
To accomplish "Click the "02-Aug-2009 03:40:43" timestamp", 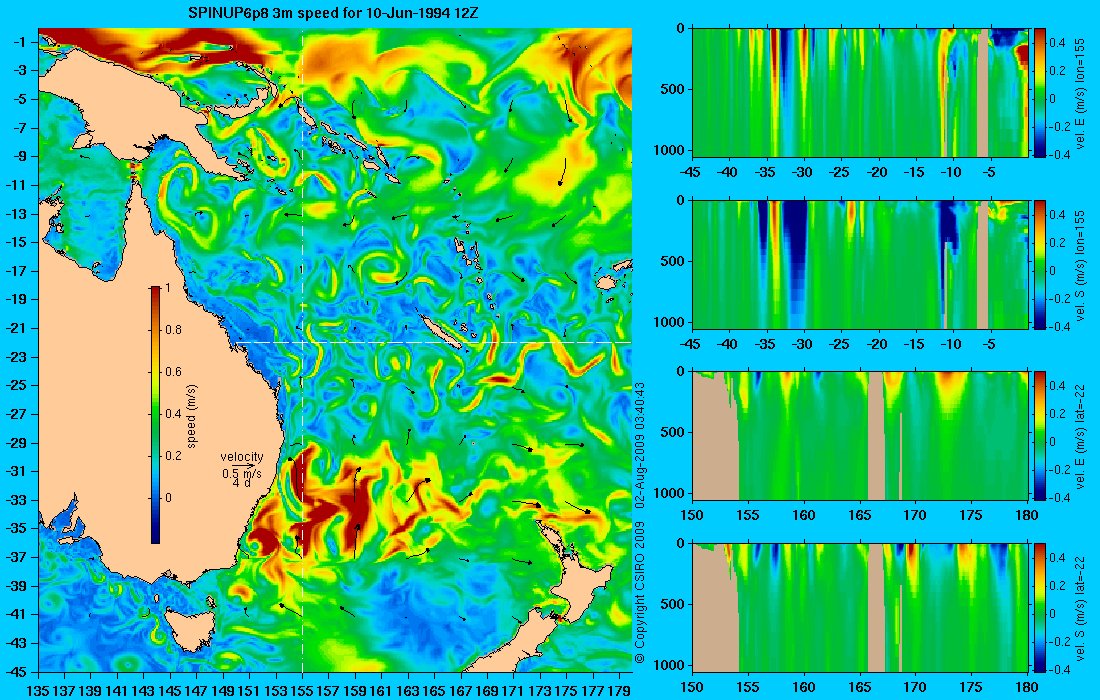I will (x=639, y=445).
